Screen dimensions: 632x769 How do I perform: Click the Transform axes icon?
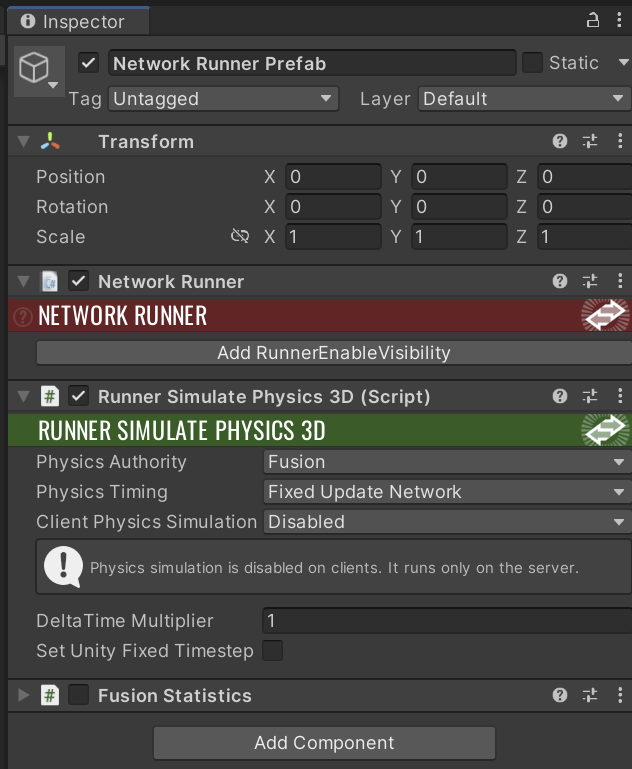click(x=50, y=141)
